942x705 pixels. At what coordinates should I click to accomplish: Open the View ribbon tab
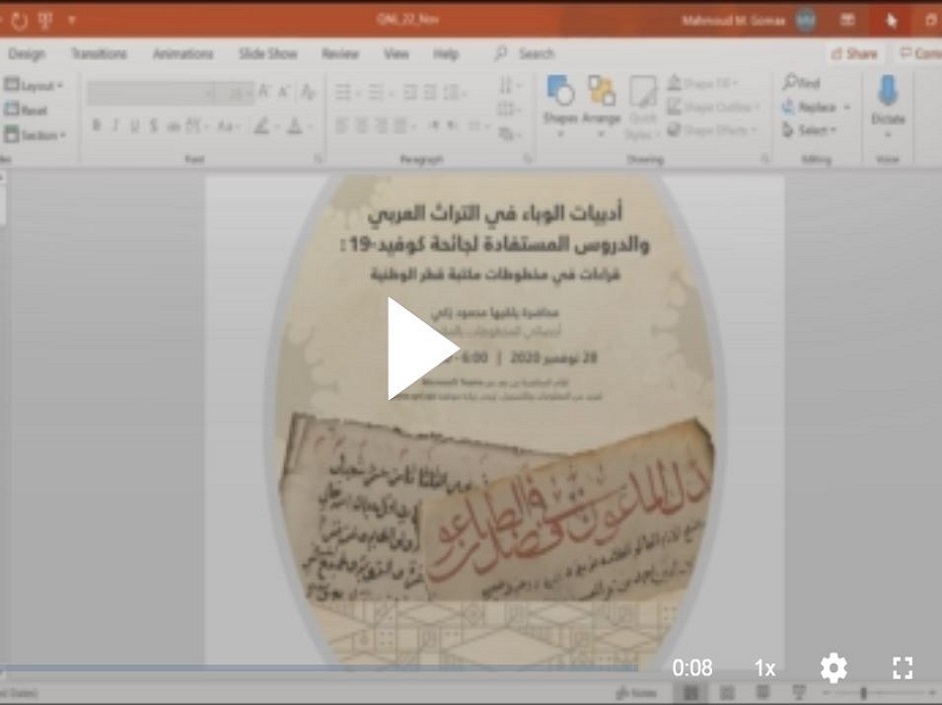[396, 54]
